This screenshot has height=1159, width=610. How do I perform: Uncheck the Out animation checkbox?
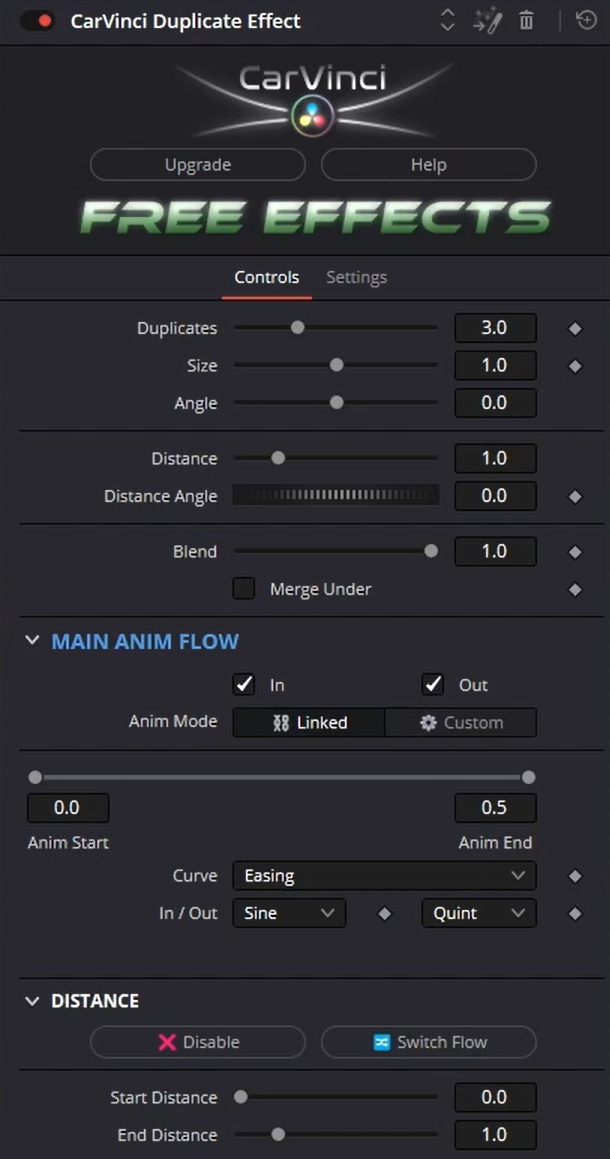[x=433, y=684]
